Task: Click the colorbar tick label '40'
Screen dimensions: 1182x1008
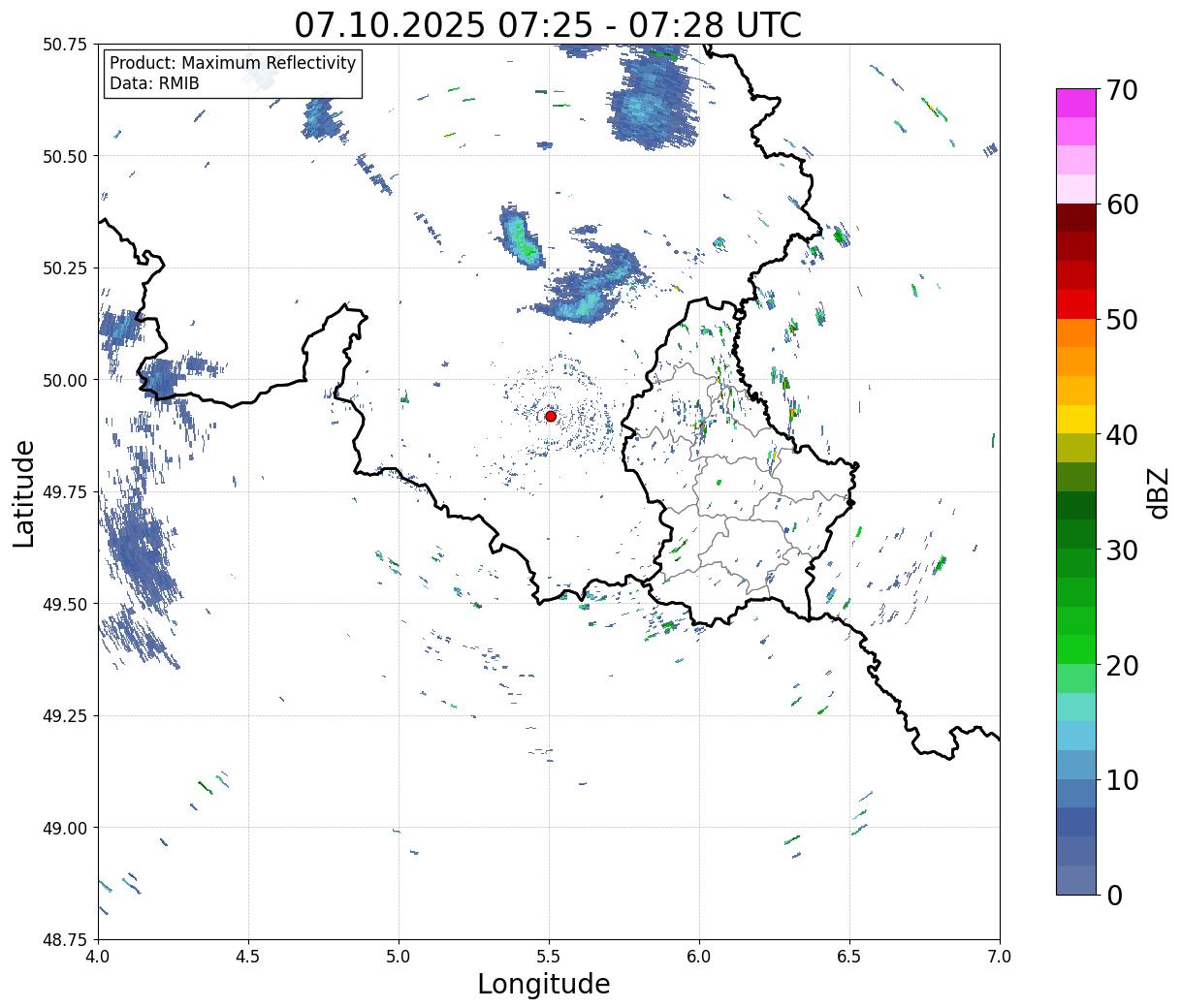Action: pos(1122,435)
